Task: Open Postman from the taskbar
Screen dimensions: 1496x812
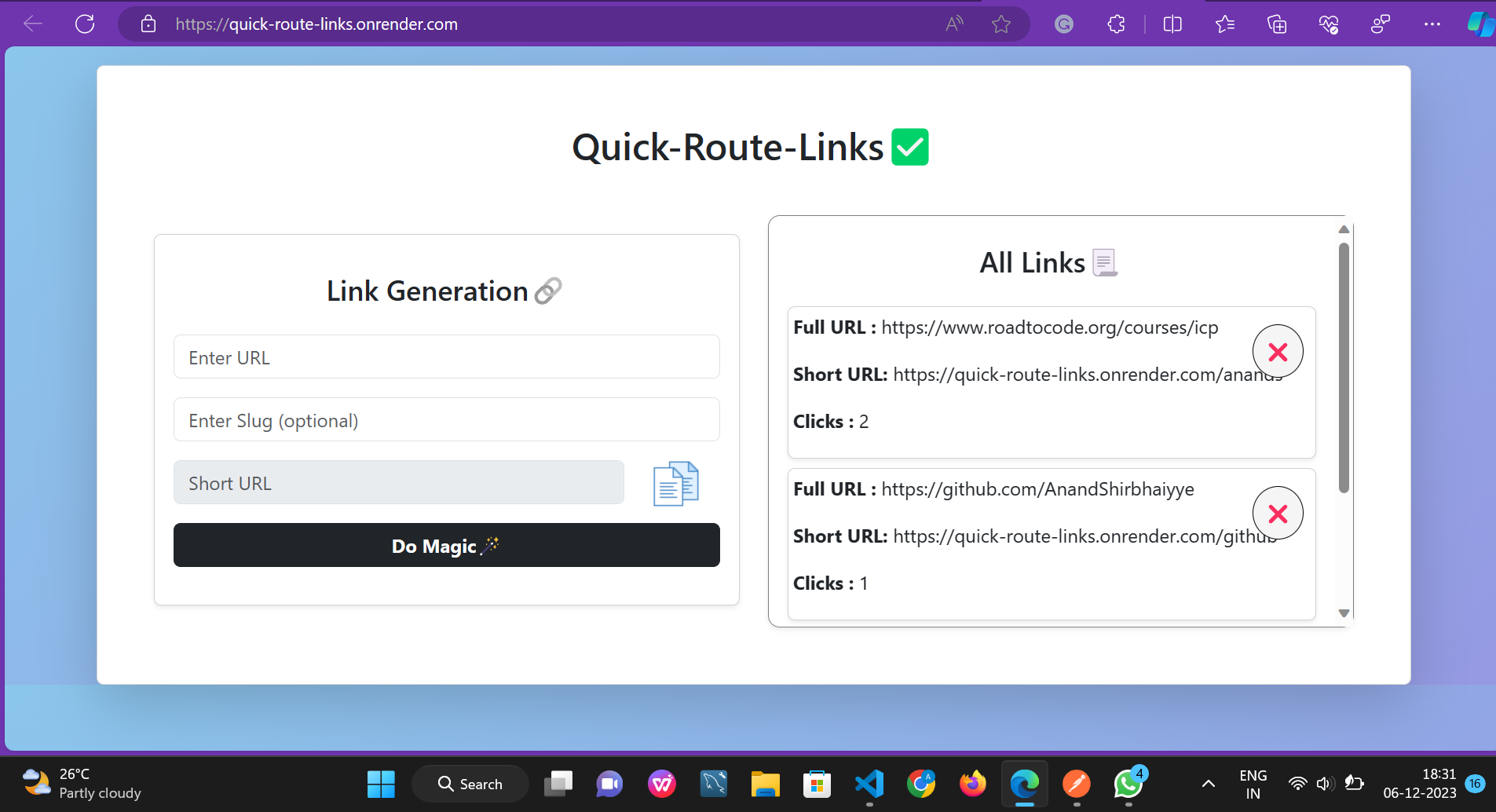Action: coord(1077,784)
